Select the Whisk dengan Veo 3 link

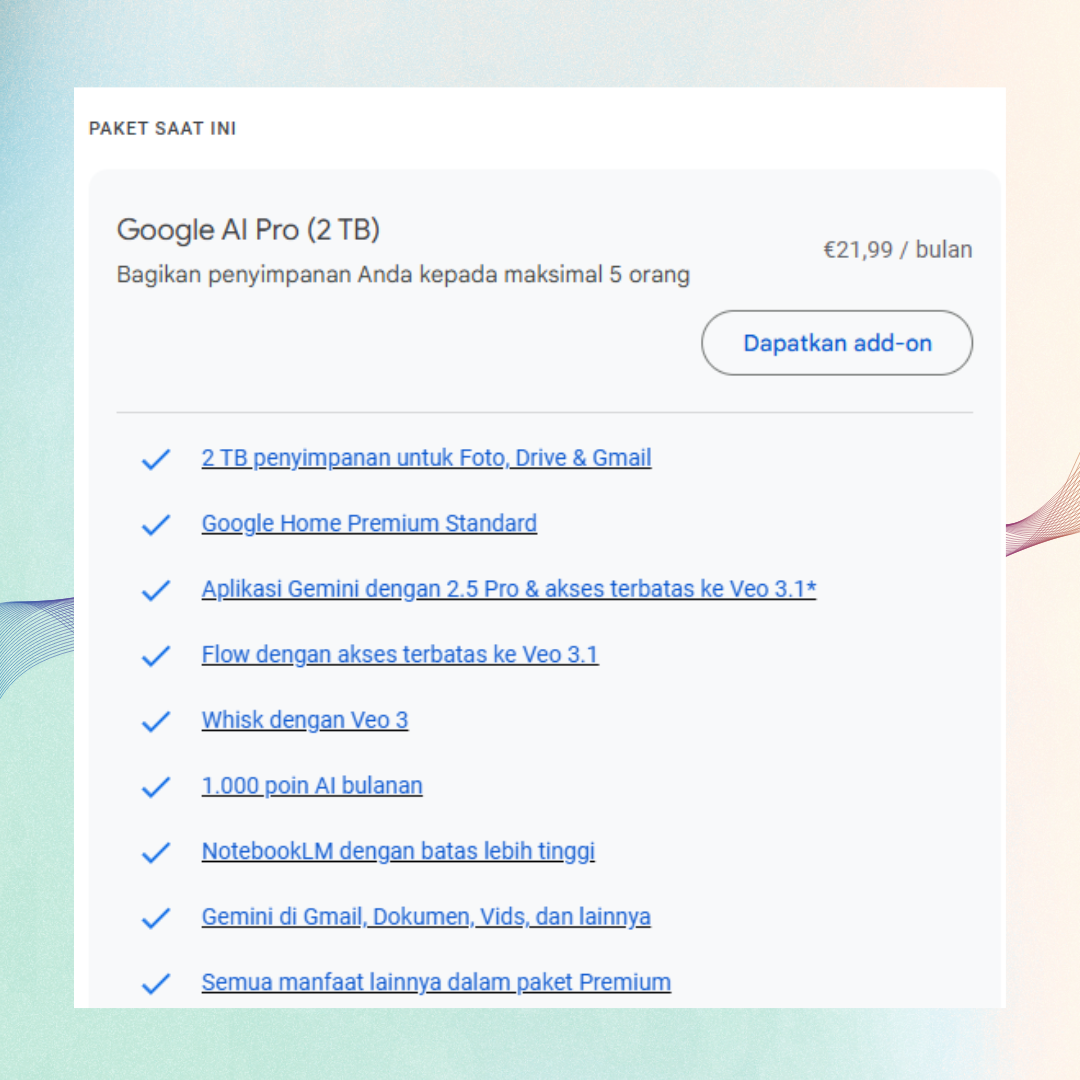pyautogui.click(x=305, y=720)
